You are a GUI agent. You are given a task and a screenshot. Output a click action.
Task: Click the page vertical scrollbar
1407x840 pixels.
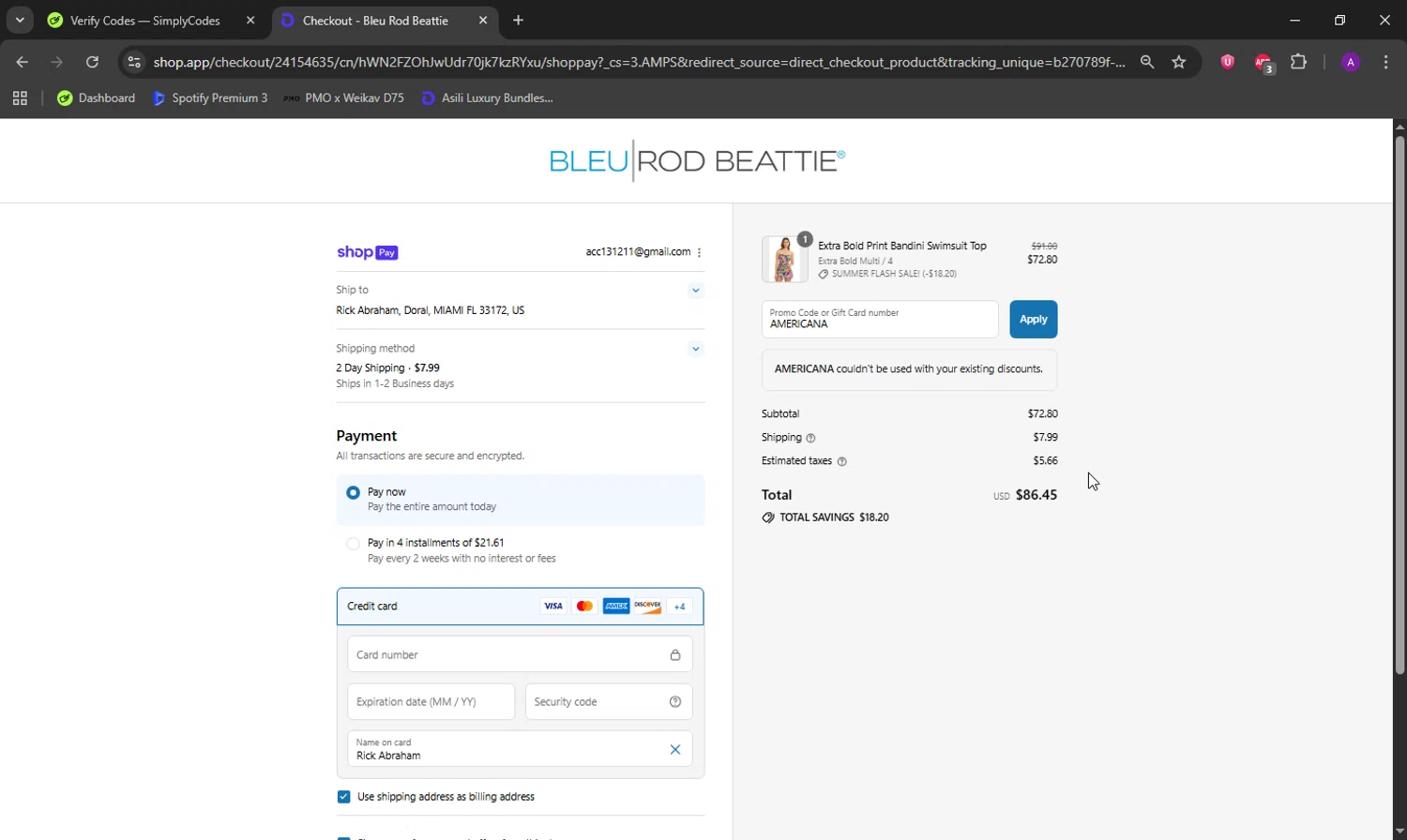point(1399,403)
